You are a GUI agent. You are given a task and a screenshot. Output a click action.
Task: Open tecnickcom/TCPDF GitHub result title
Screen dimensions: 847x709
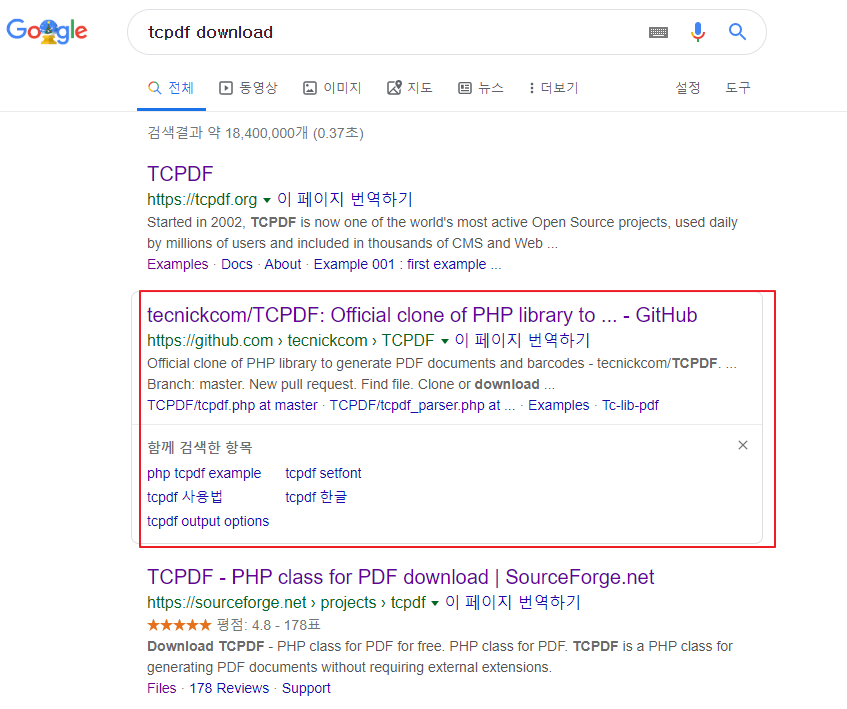coord(422,315)
